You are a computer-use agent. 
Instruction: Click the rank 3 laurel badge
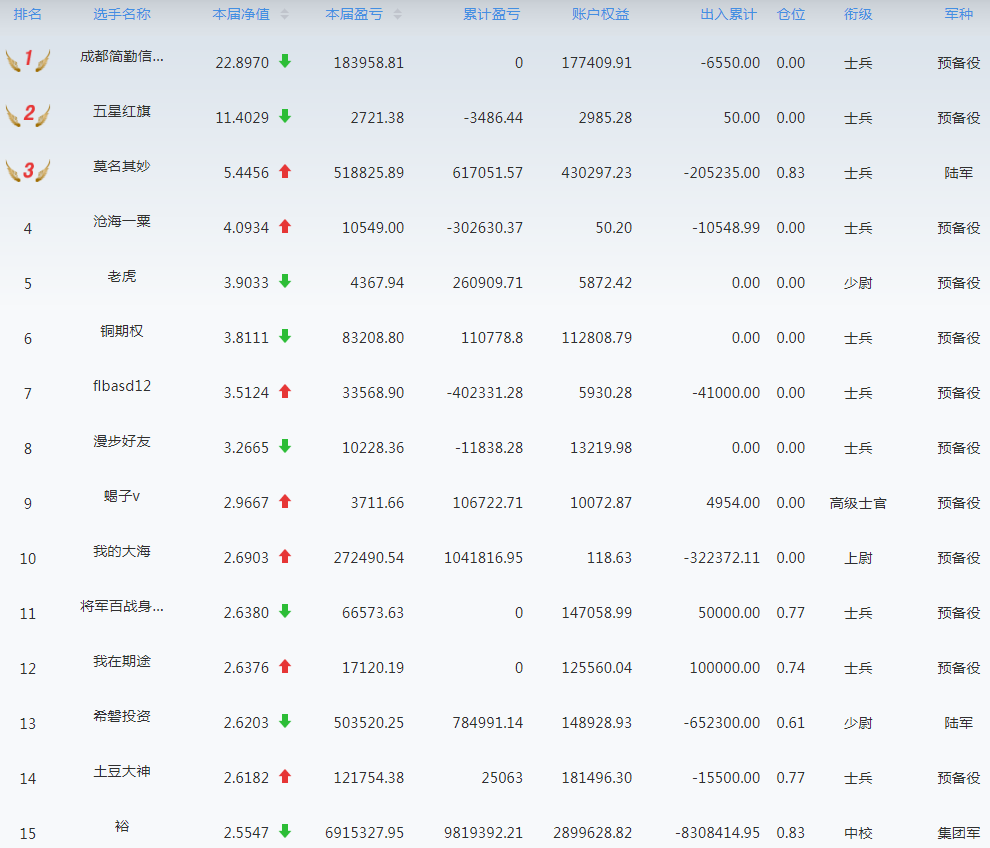(28, 170)
